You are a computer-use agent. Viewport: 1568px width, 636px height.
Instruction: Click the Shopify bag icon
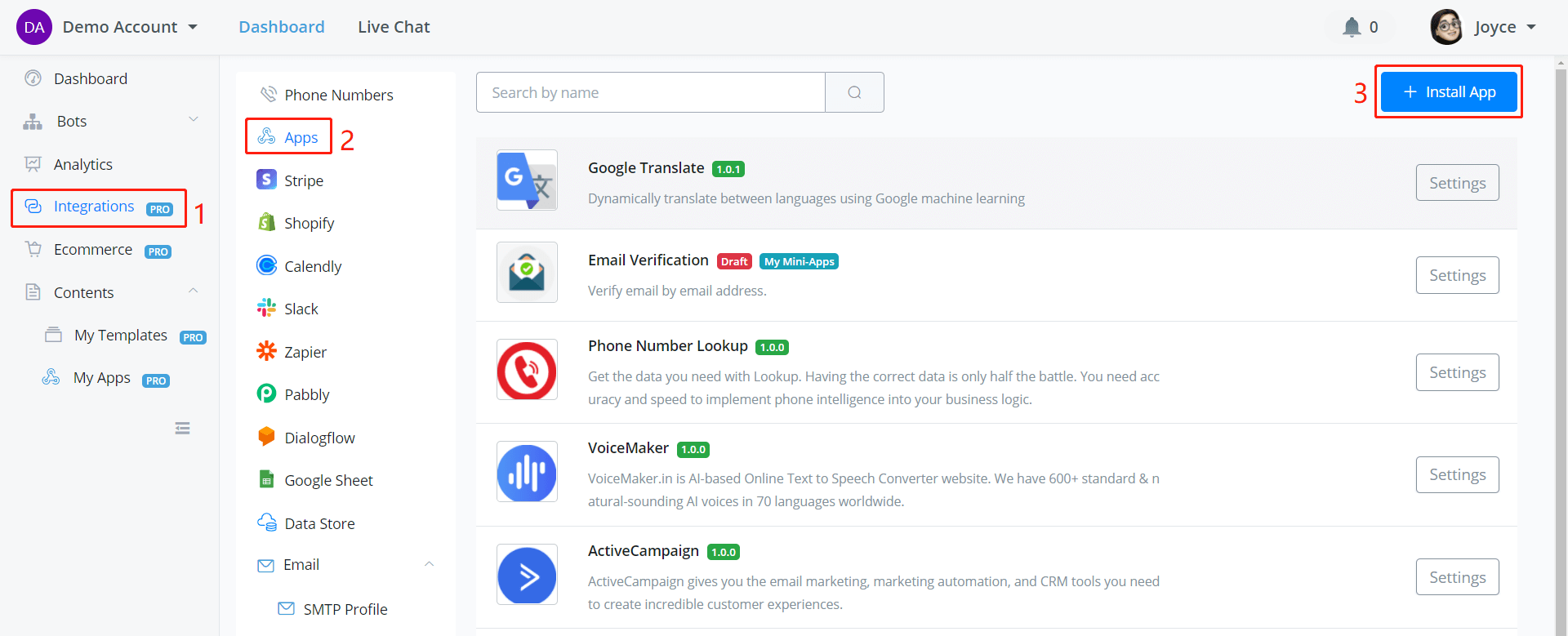pos(266,222)
